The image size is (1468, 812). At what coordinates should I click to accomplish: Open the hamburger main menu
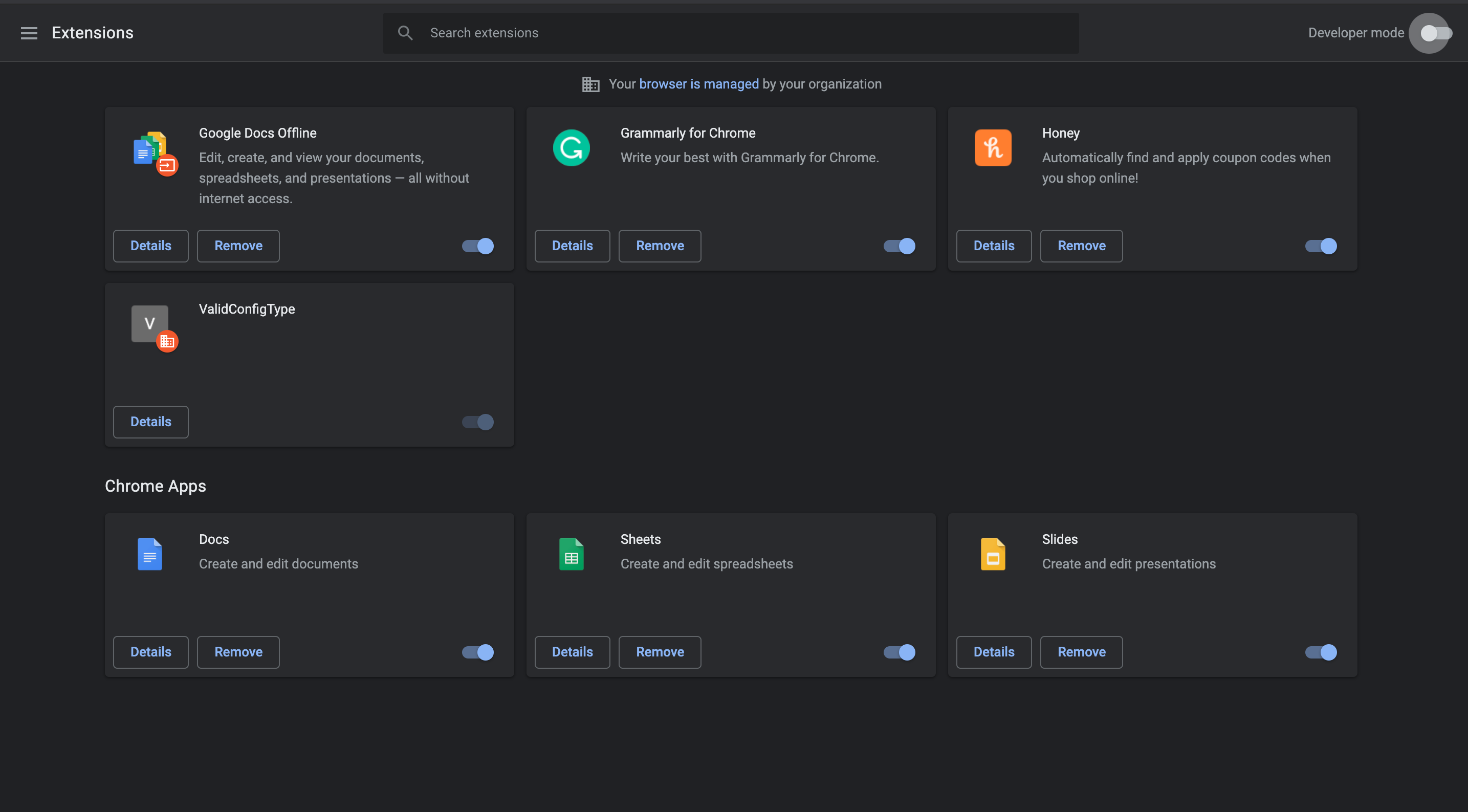[x=29, y=33]
